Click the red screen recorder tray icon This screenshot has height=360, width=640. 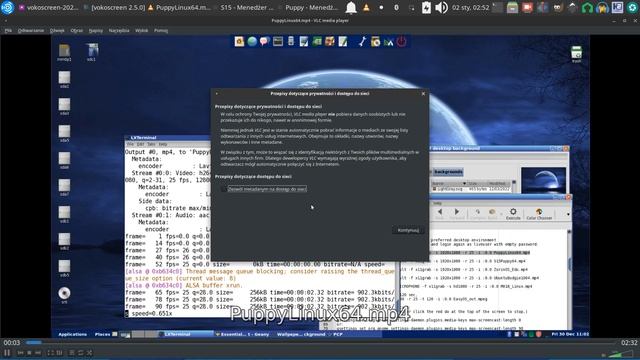pyautogui.click(x=527, y=7)
